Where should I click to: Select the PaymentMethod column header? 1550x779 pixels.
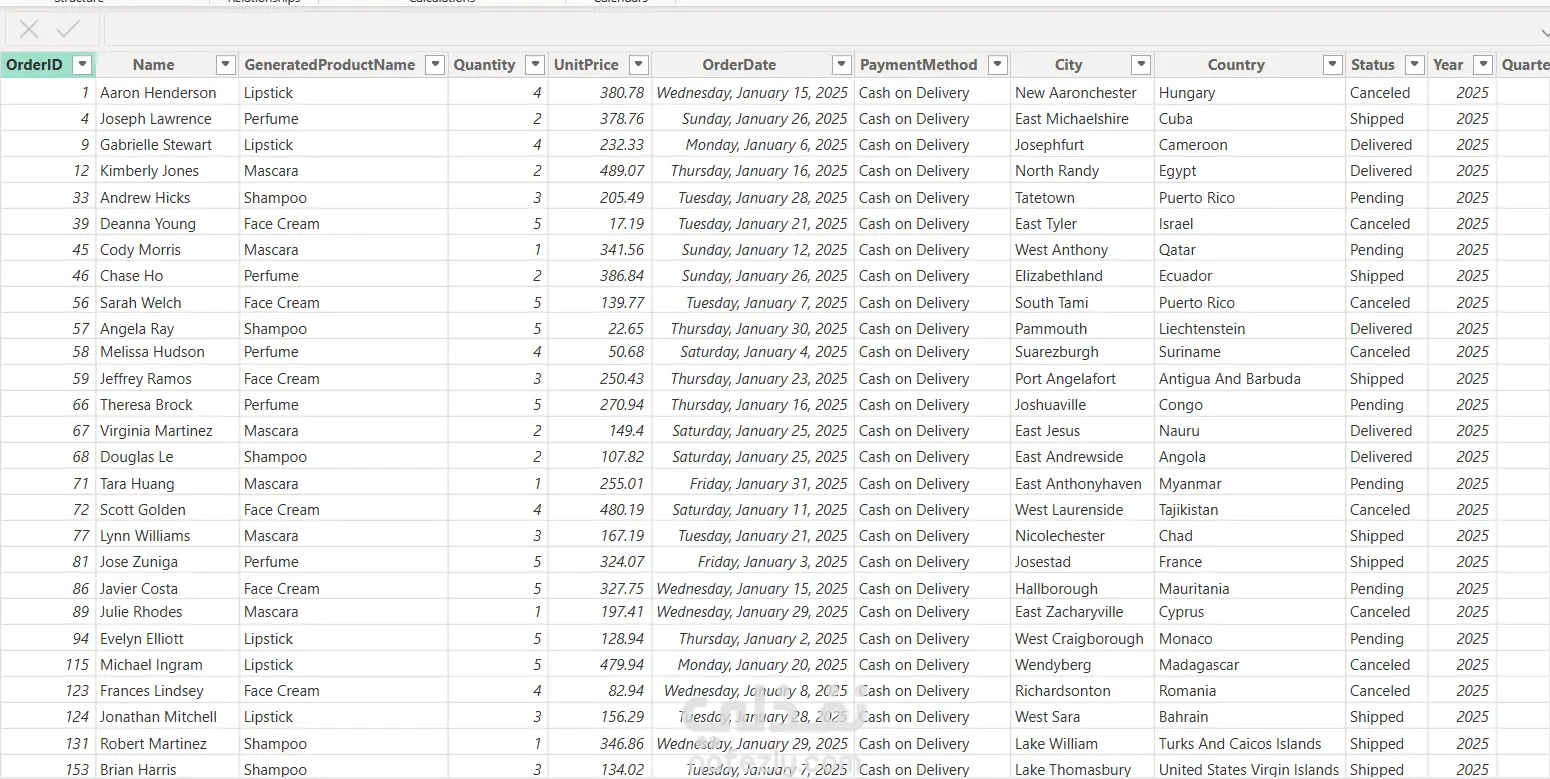(918, 65)
